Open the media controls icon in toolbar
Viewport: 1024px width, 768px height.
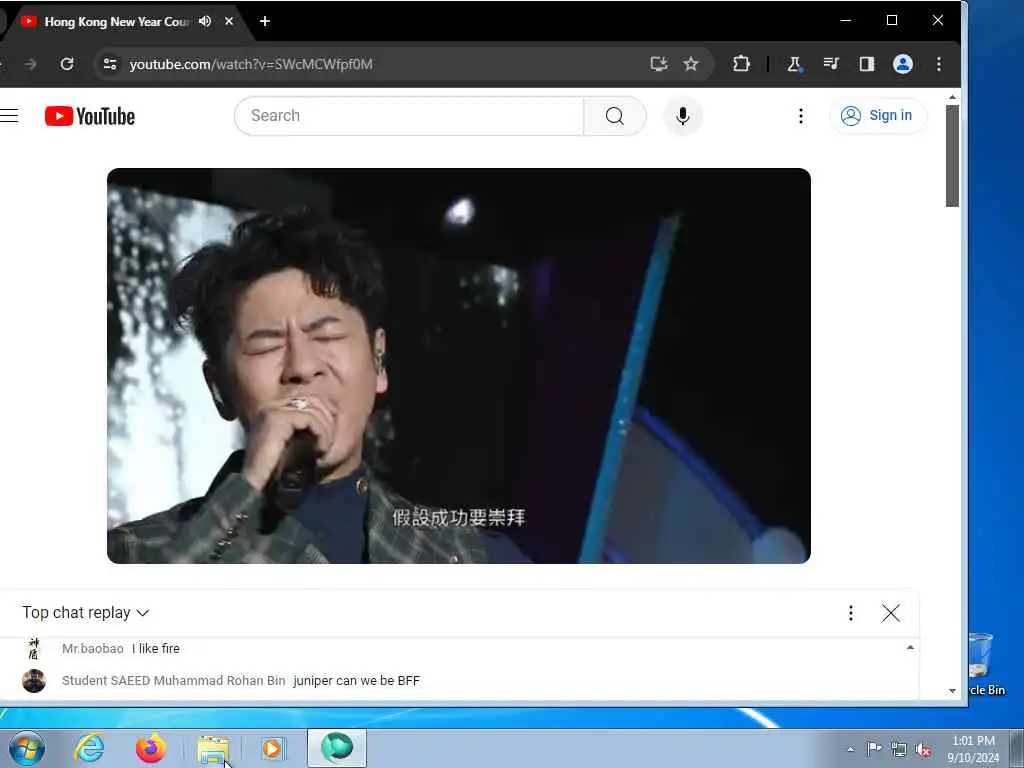831,64
